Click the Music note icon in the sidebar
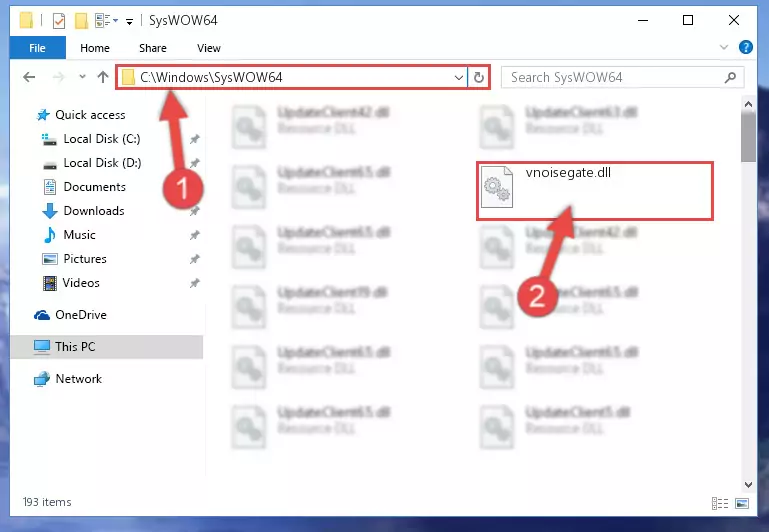 pyautogui.click(x=50, y=235)
